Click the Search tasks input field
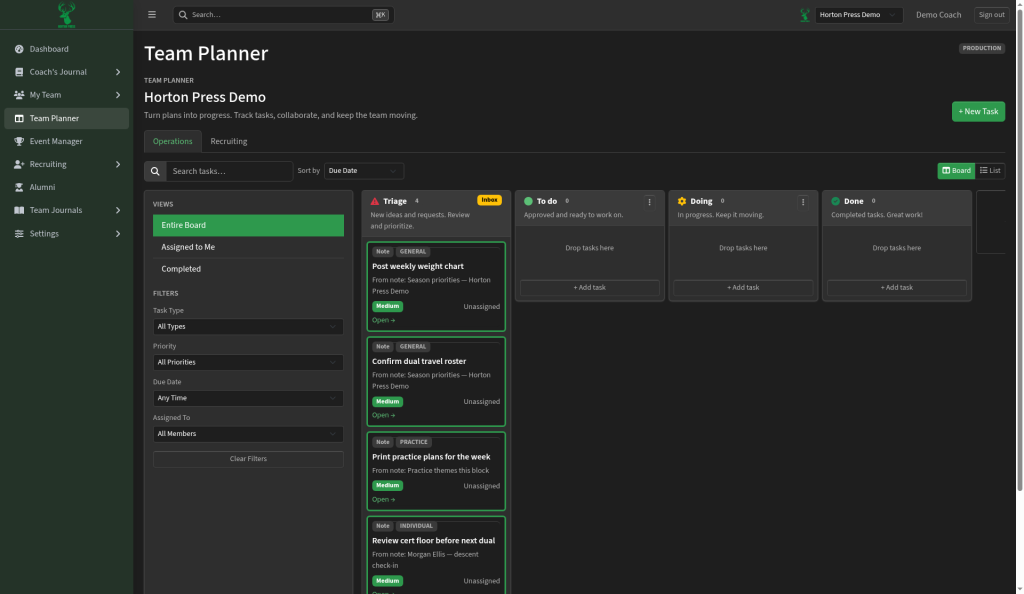The image size is (1024, 594). tap(229, 171)
